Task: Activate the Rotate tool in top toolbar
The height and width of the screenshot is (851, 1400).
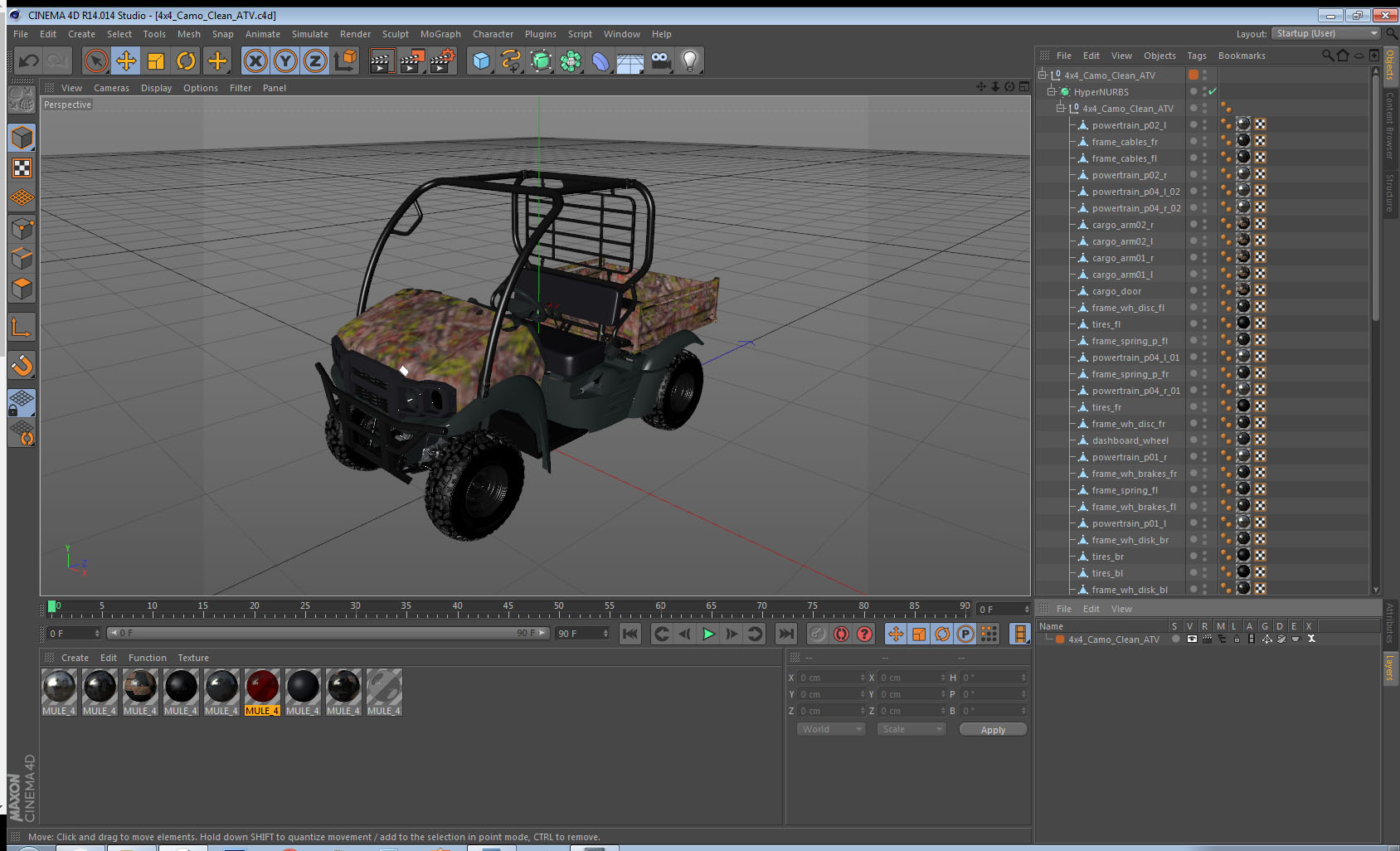Action: click(x=187, y=61)
